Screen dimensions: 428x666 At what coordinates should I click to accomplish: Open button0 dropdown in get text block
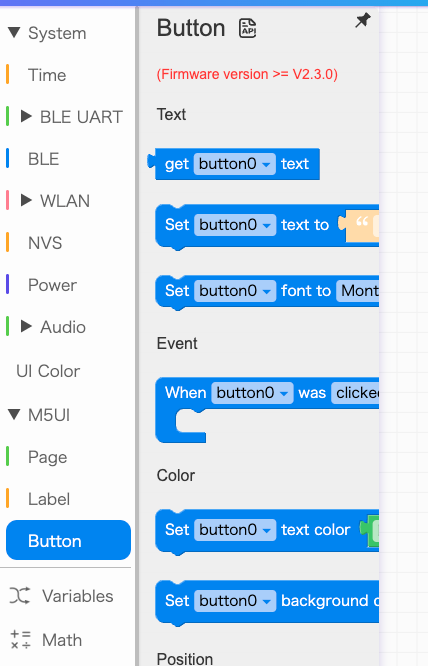point(234,164)
